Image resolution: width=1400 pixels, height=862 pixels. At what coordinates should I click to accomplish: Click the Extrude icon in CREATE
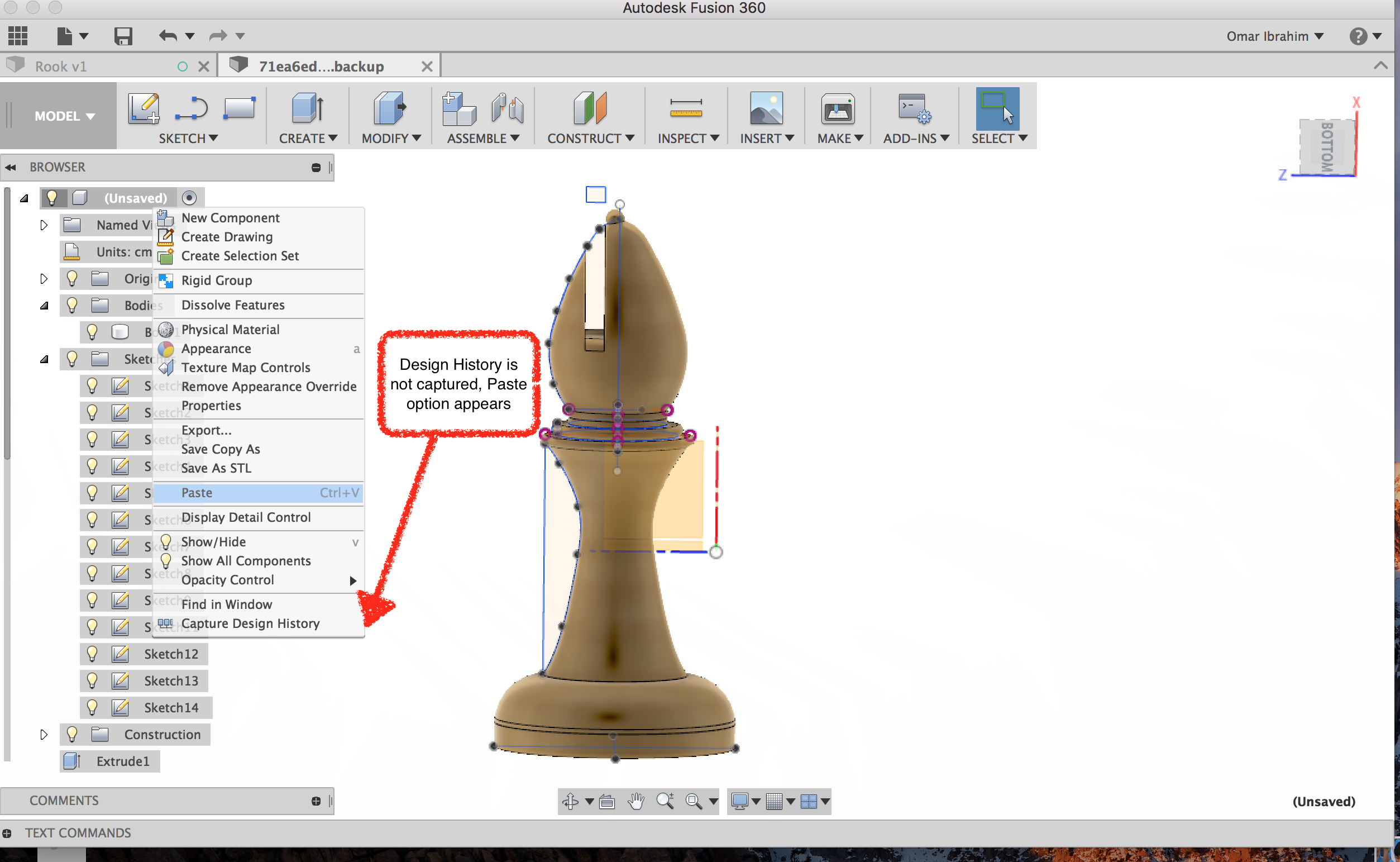click(308, 108)
